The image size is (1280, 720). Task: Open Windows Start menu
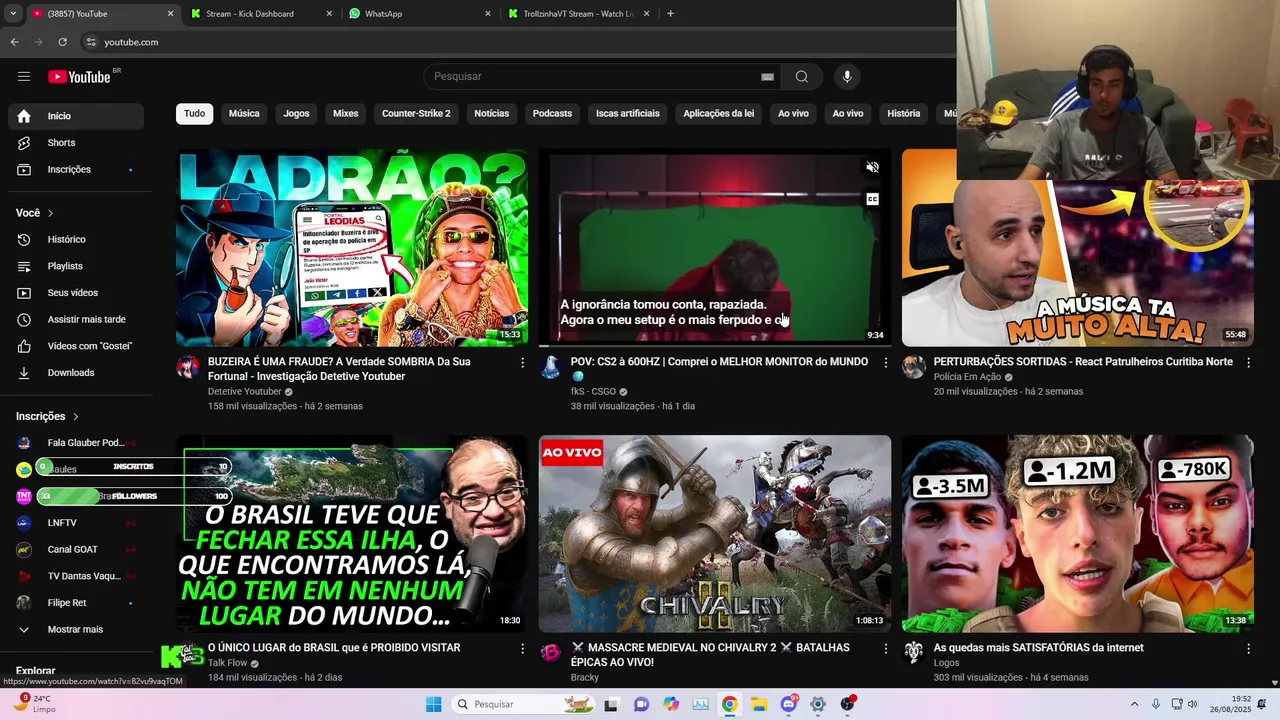(433, 704)
